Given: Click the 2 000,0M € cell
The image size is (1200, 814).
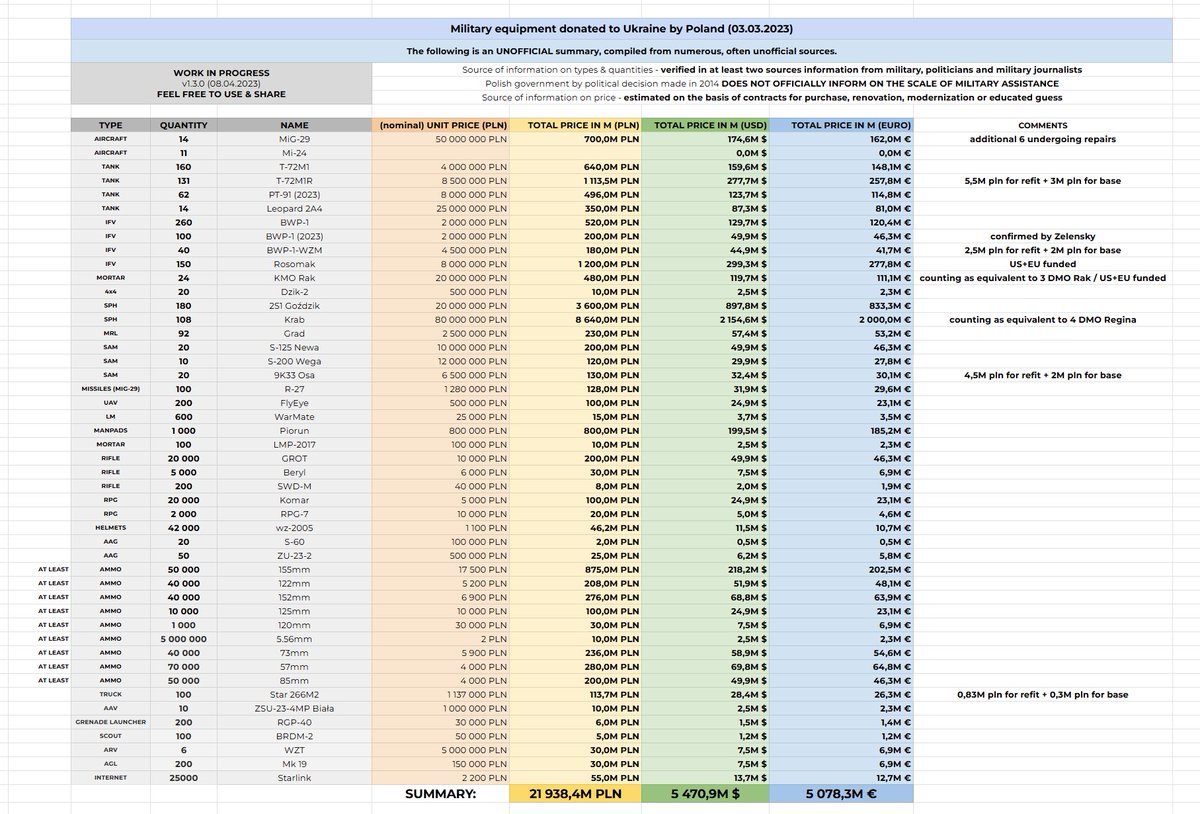Looking at the screenshot, I should (x=841, y=321).
